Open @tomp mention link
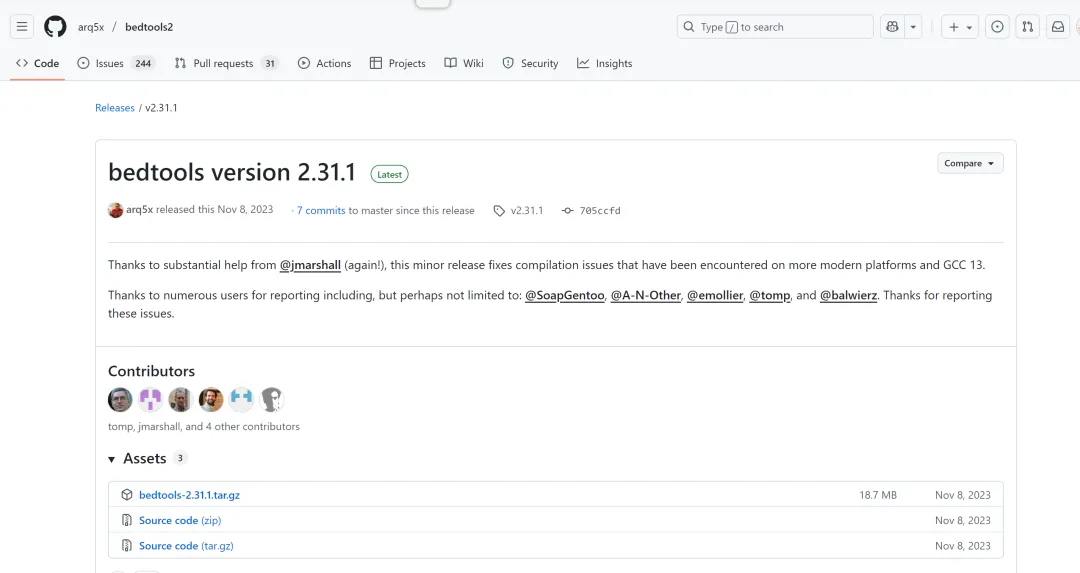The height and width of the screenshot is (573, 1080). (x=770, y=295)
